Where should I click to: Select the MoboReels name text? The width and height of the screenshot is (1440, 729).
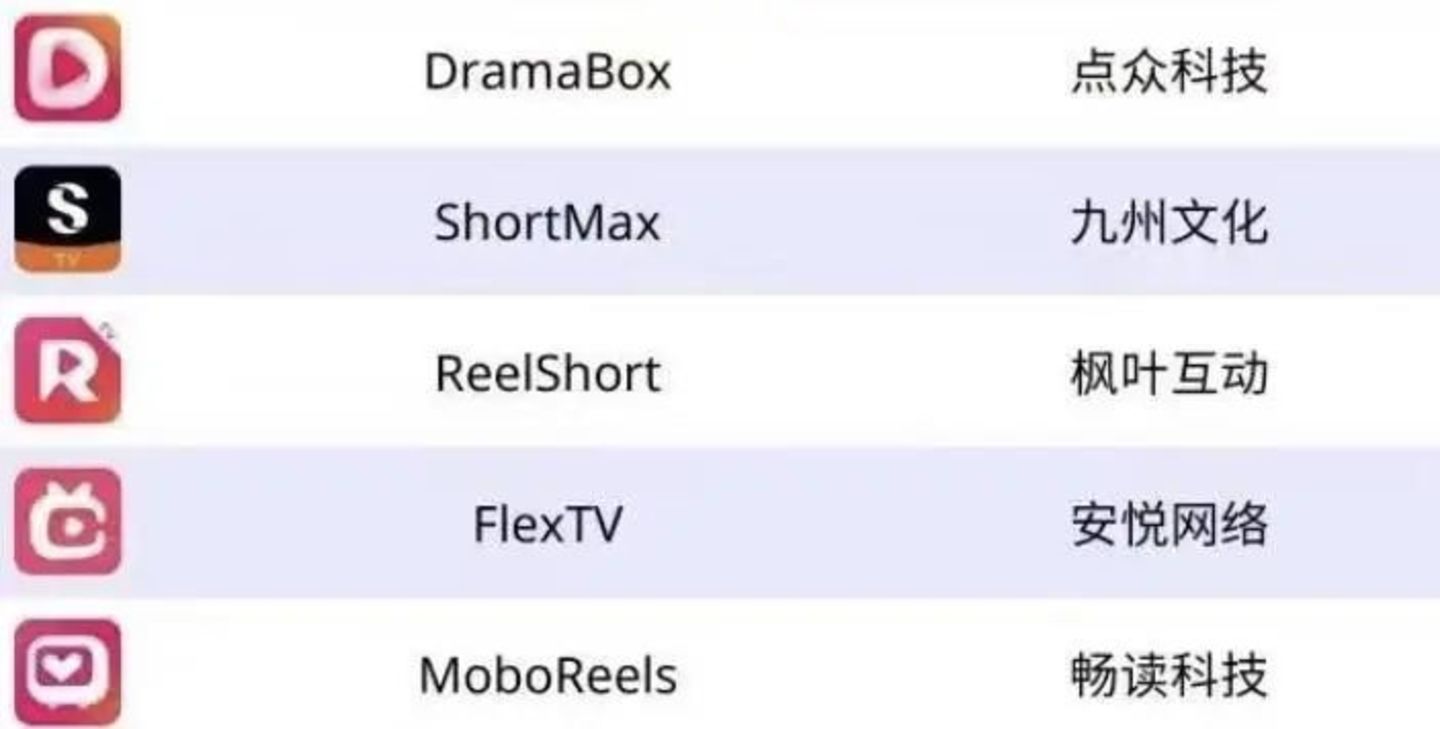547,676
